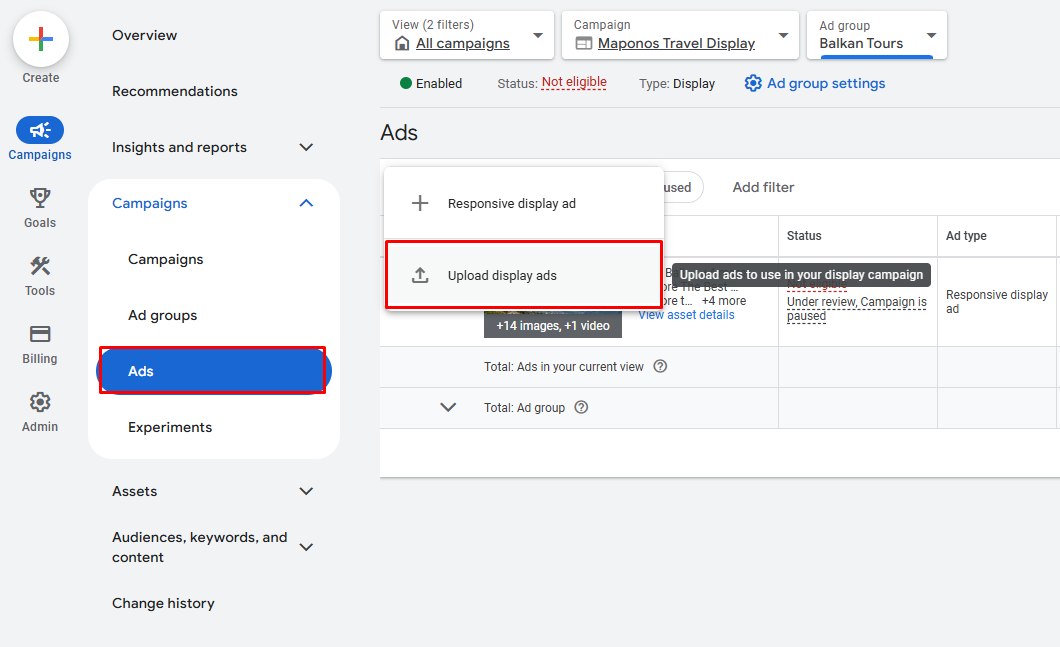
Task: Click the Ad group settings gear icon
Action: (753, 83)
